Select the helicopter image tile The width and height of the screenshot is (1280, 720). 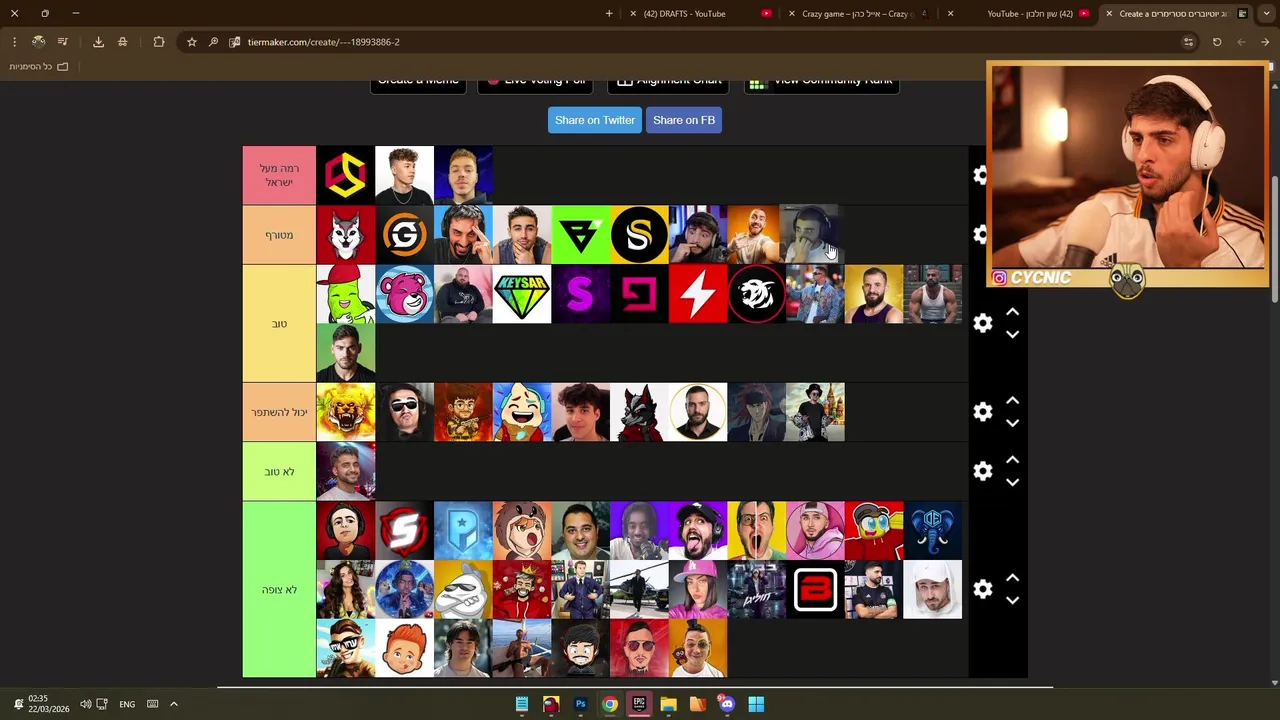[x=639, y=589]
